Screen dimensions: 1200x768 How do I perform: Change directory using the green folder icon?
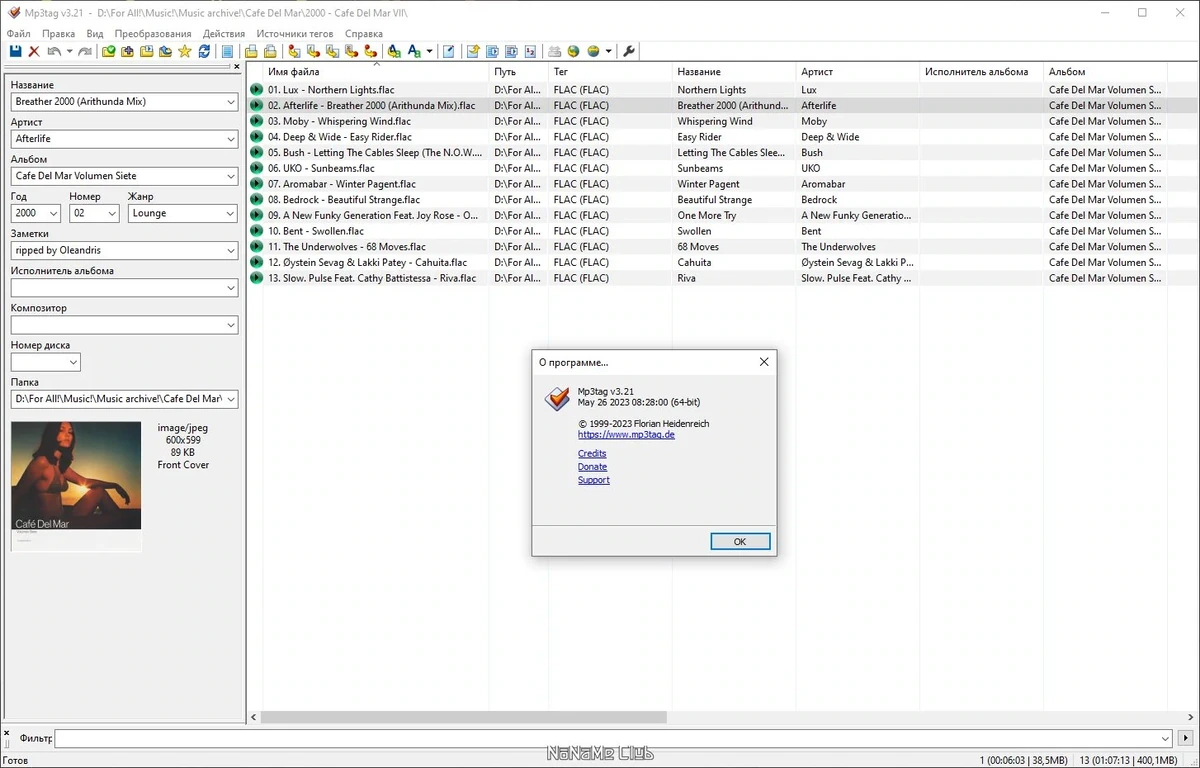coord(109,51)
